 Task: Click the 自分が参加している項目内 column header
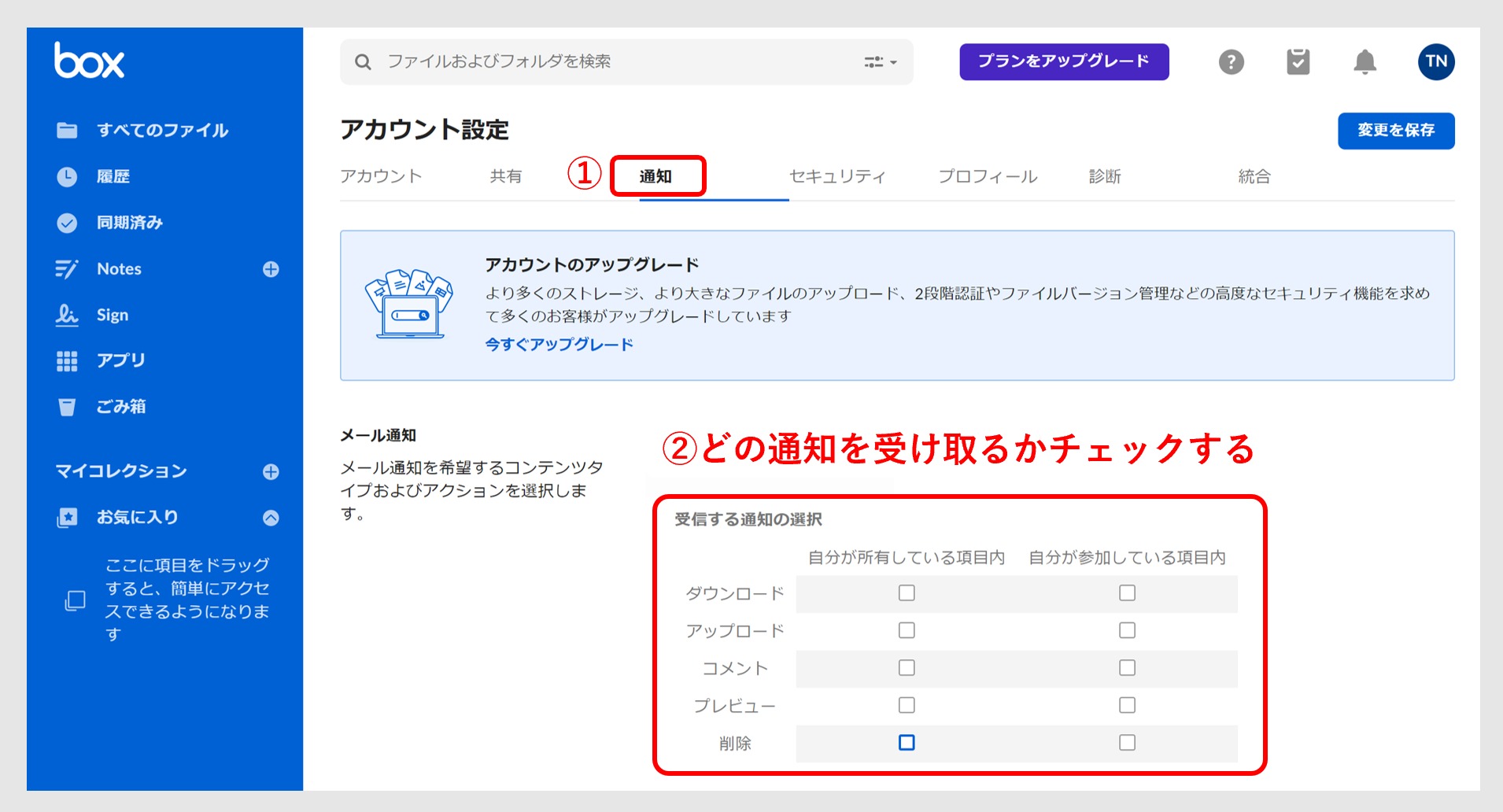coord(1127,558)
